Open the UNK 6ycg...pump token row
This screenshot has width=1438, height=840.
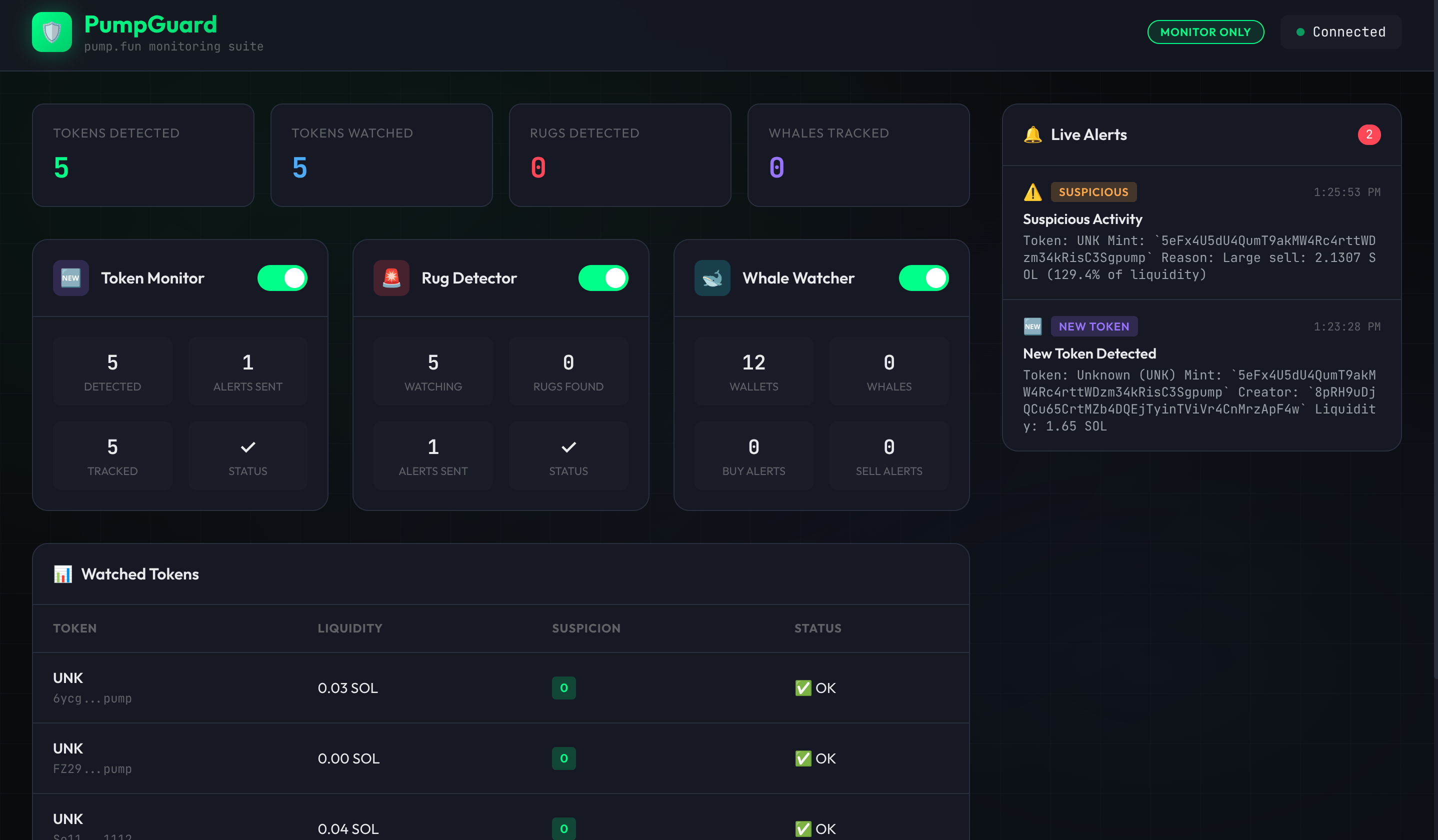pos(92,687)
